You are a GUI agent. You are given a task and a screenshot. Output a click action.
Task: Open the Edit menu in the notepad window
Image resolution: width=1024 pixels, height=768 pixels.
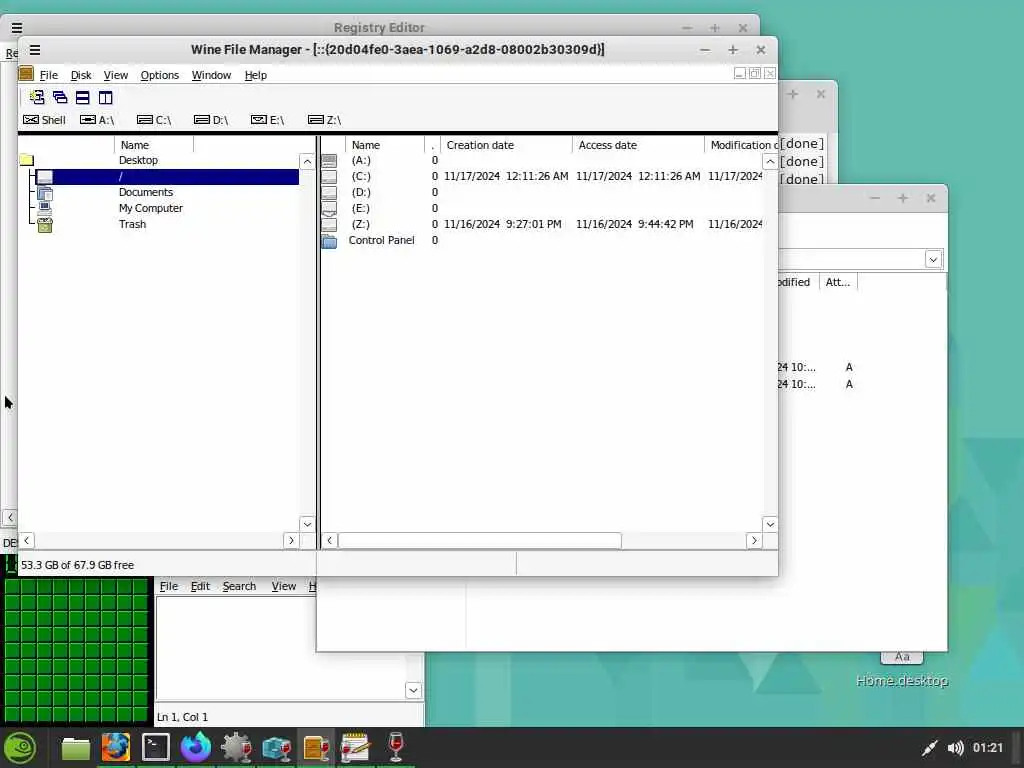pos(200,586)
